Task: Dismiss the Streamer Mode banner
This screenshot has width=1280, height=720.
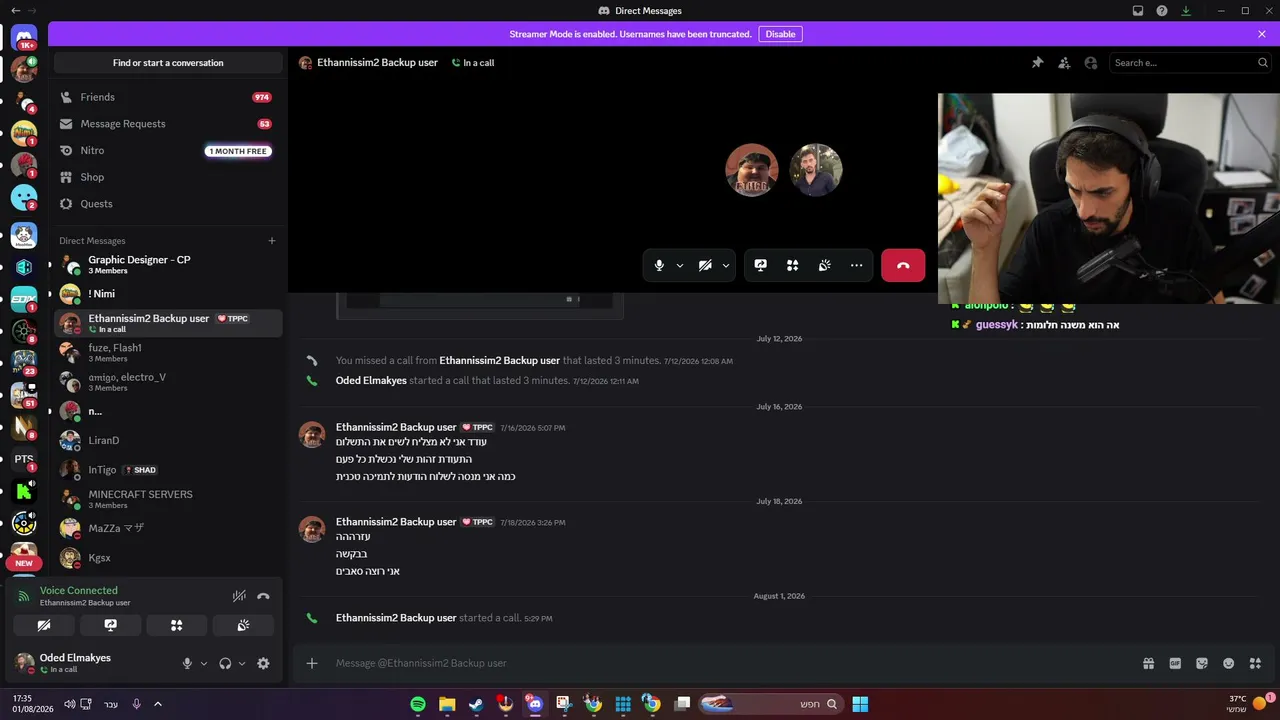Action: click(x=1262, y=34)
